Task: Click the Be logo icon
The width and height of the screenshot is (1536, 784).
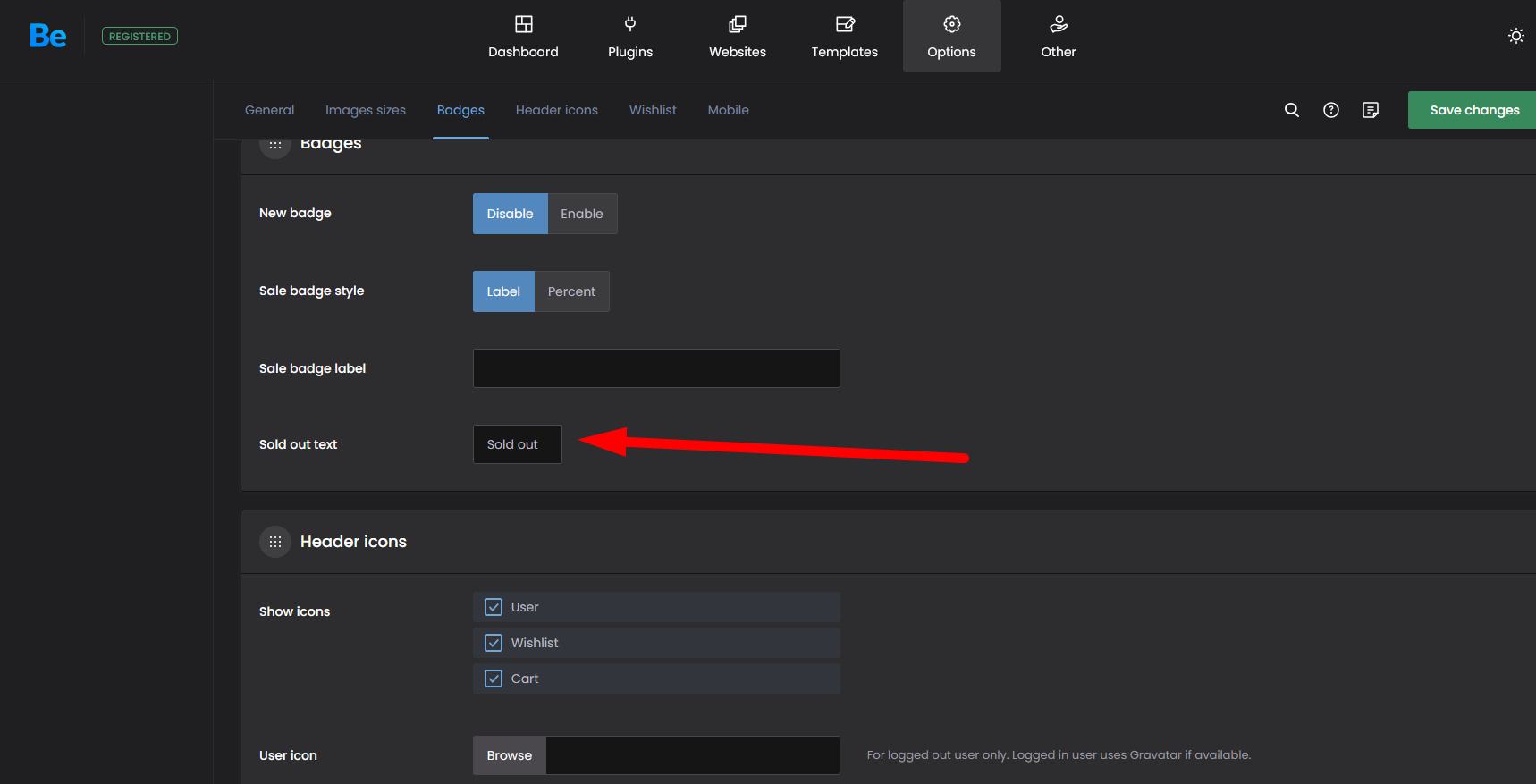Action: (x=47, y=36)
